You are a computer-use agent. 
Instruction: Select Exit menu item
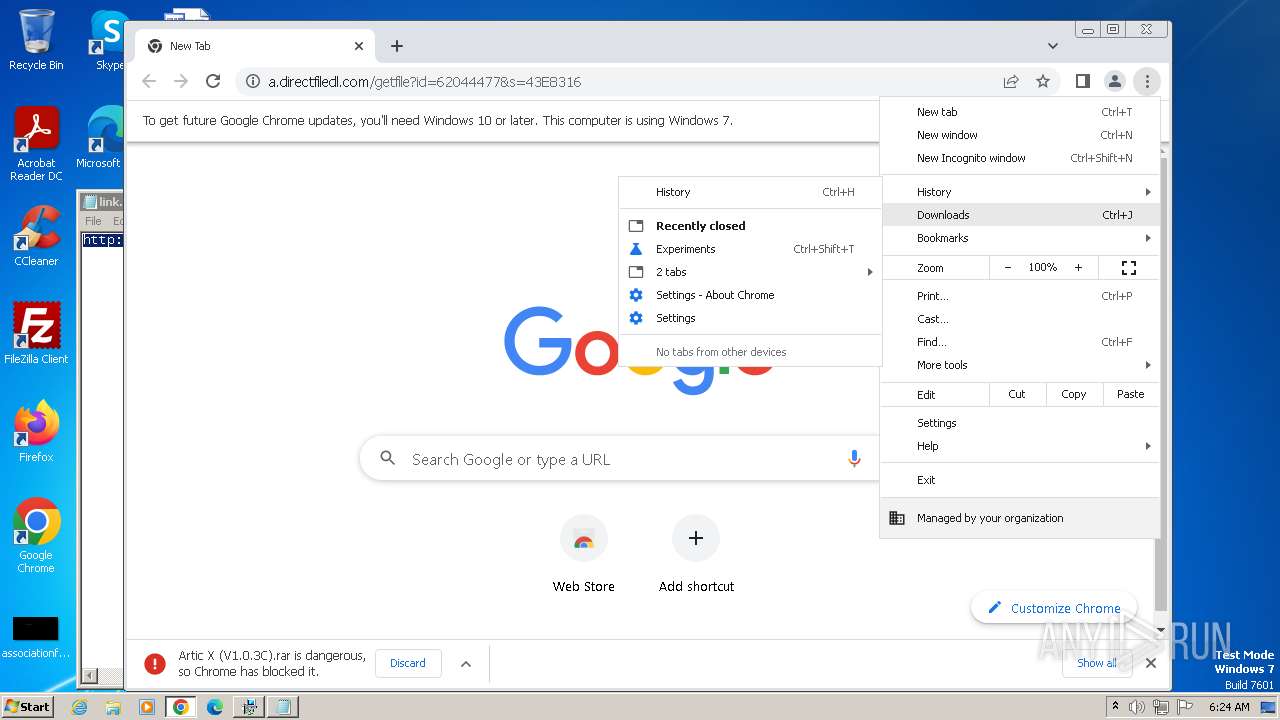1020,480
